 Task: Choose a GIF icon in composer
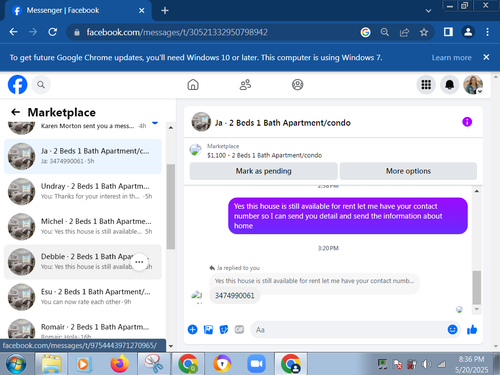pyautogui.click(x=239, y=330)
